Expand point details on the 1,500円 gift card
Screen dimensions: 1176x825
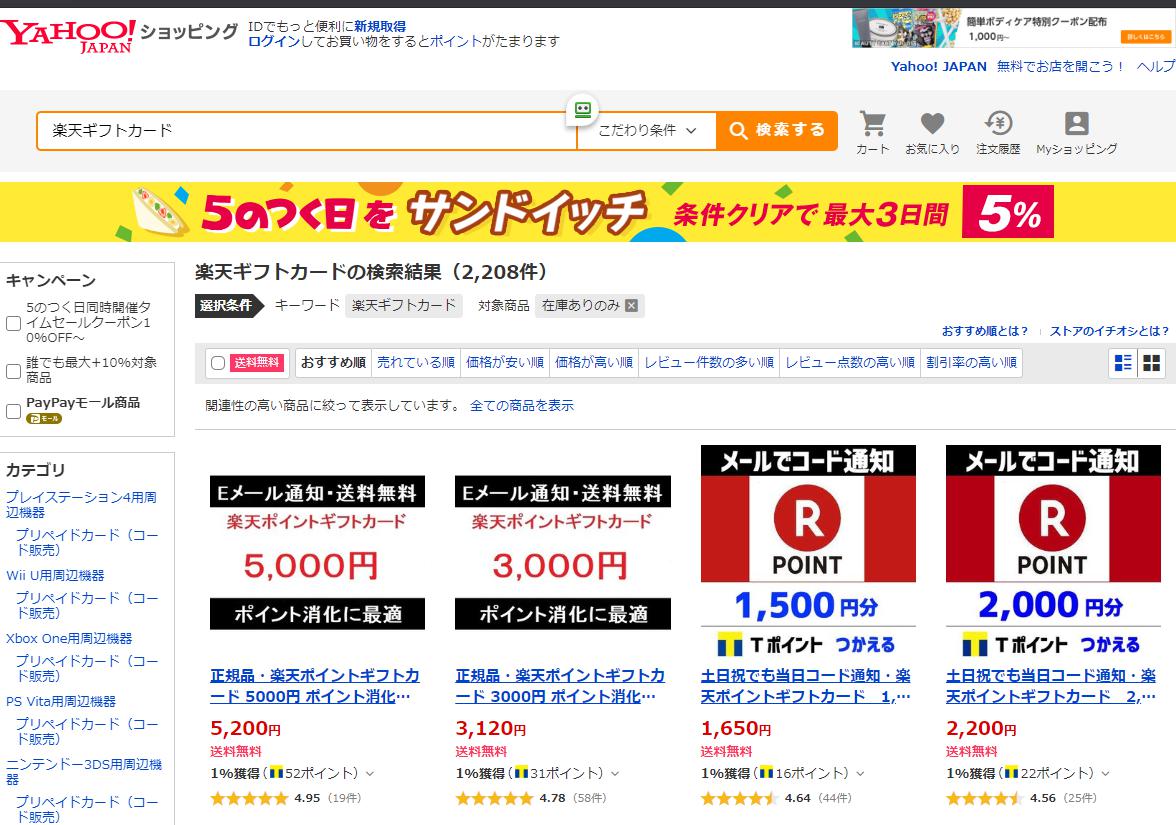(857, 772)
